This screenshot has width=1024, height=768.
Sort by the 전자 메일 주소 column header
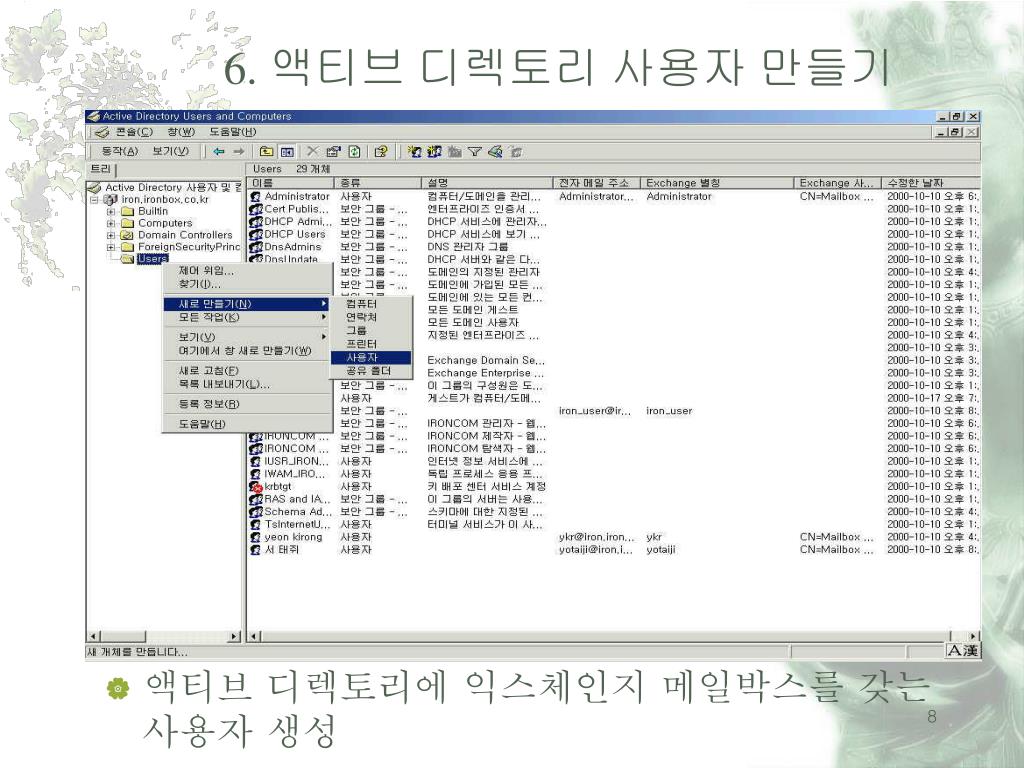pos(597,183)
